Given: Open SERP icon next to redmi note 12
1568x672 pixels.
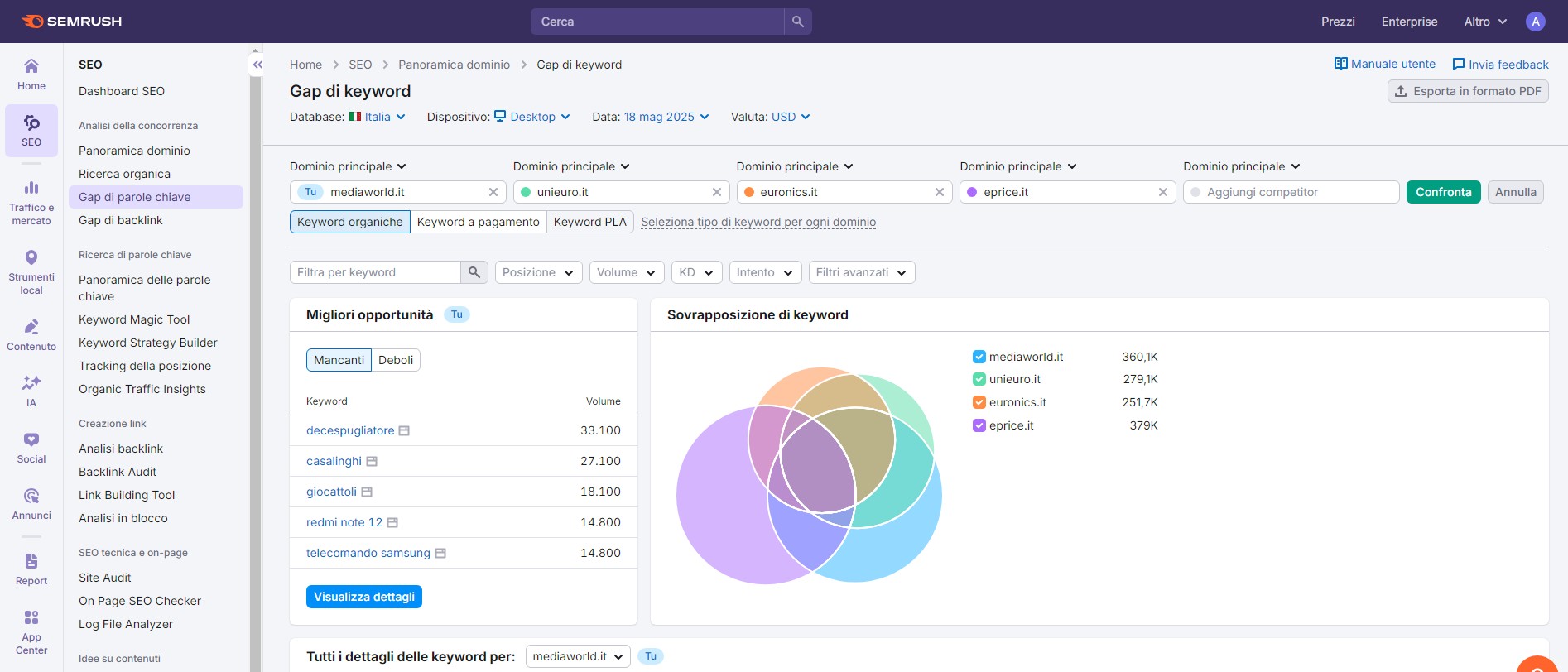Looking at the screenshot, I should [x=392, y=523].
